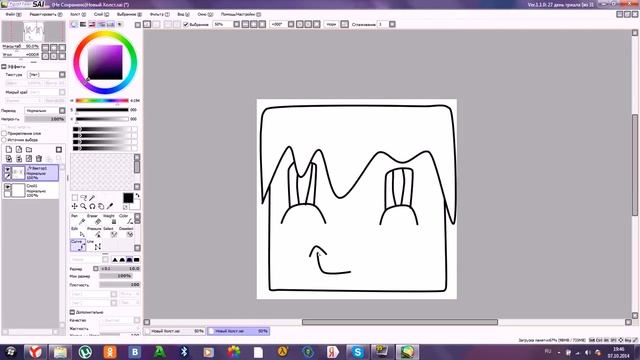
Task: Select the eyedropper color picker tool
Action: [109, 207]
